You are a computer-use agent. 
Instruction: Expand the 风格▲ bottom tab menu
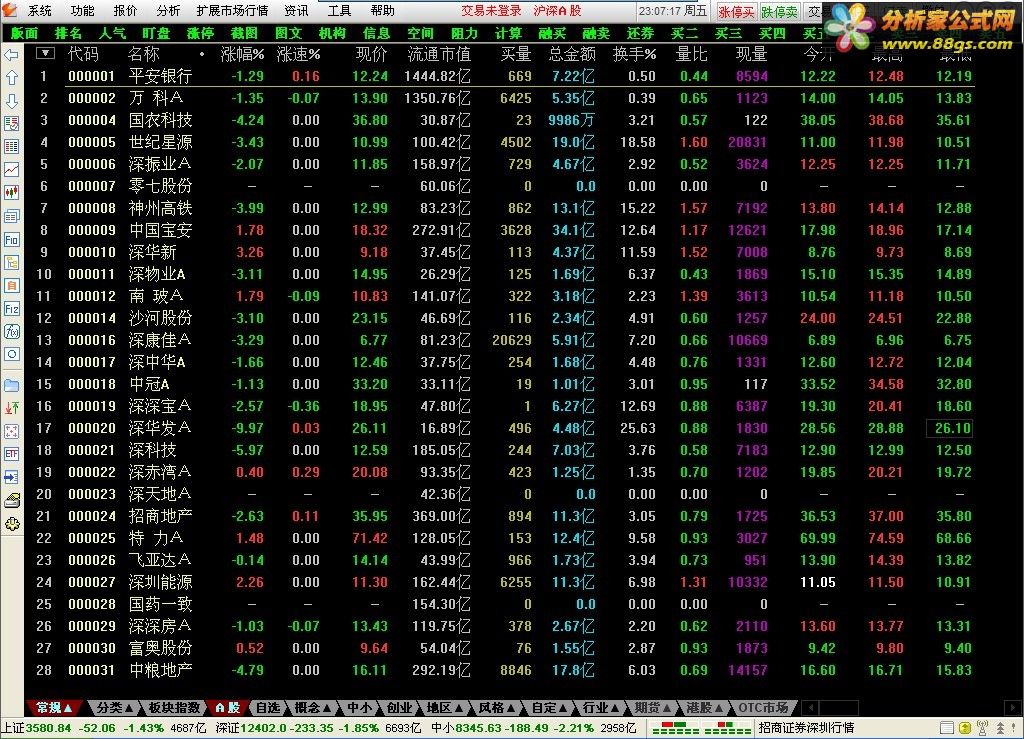[496, 708]
